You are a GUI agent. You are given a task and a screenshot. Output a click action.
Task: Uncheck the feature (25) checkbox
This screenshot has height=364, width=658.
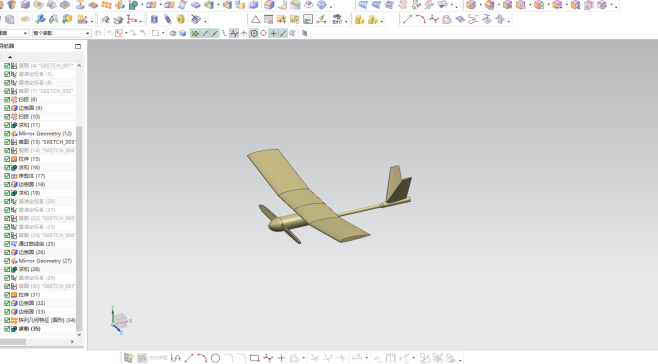7,244
